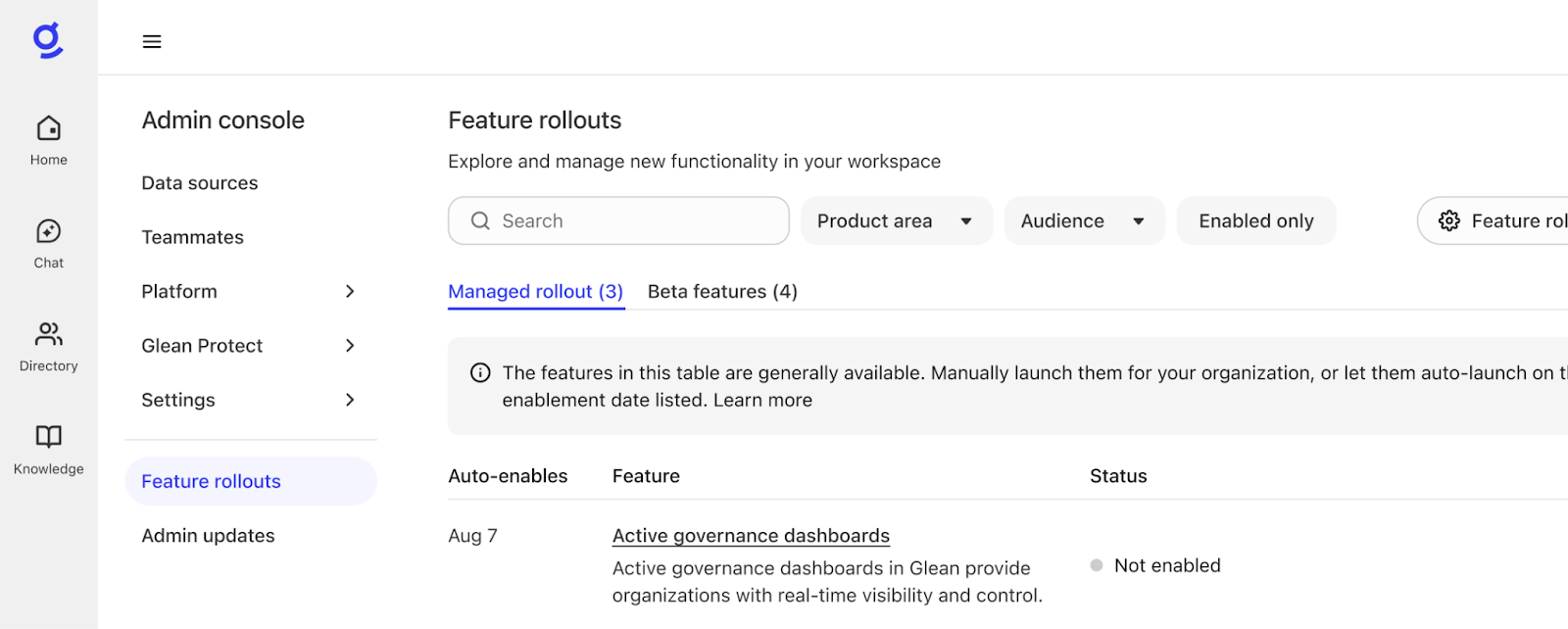Toggle the Enabled only filter

pyautogui.click(x=1255, y=221)
